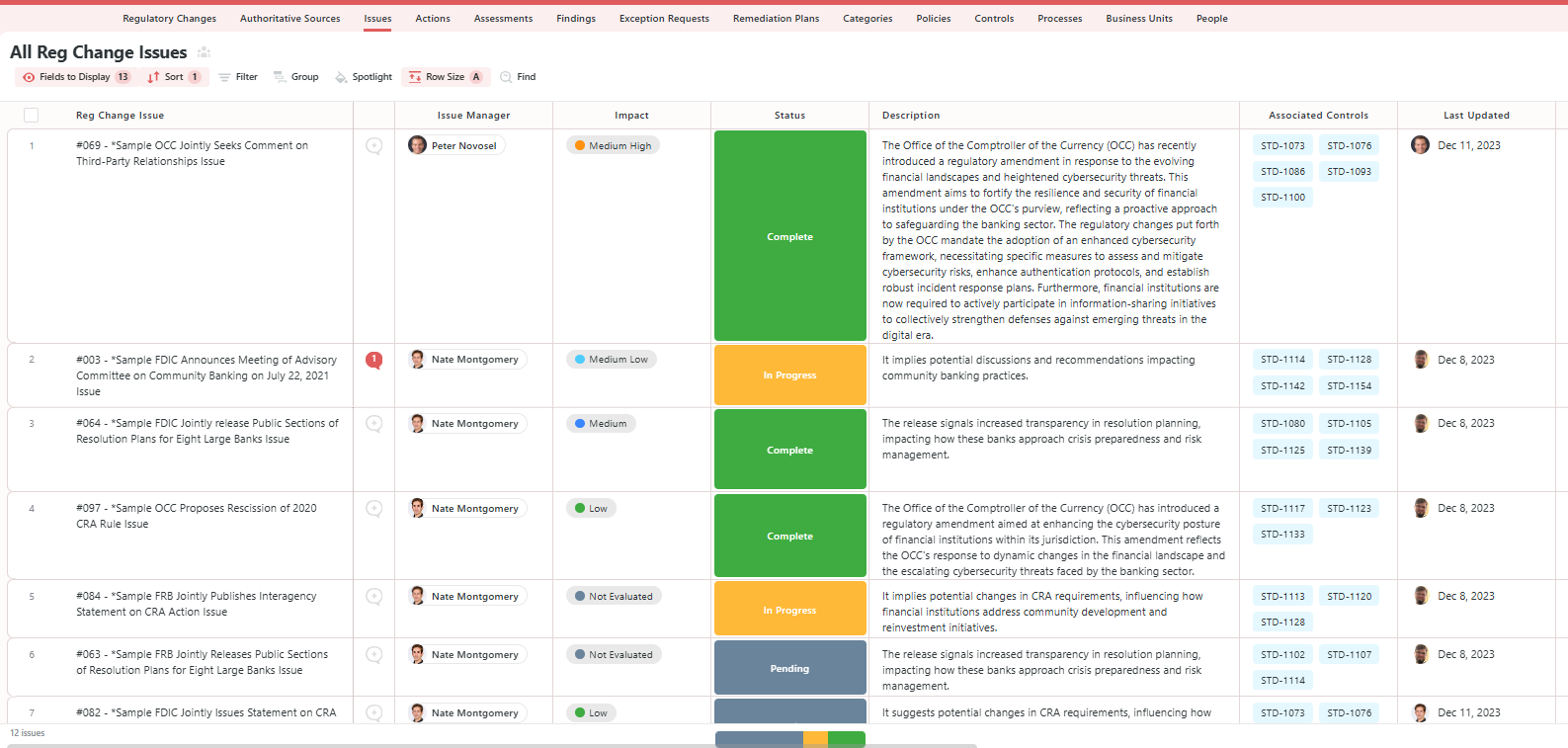Tick the select-all checkbox in header
The width and height of the screenshot is (1568, 748).
pyautogui.click(x=32, y=116)
